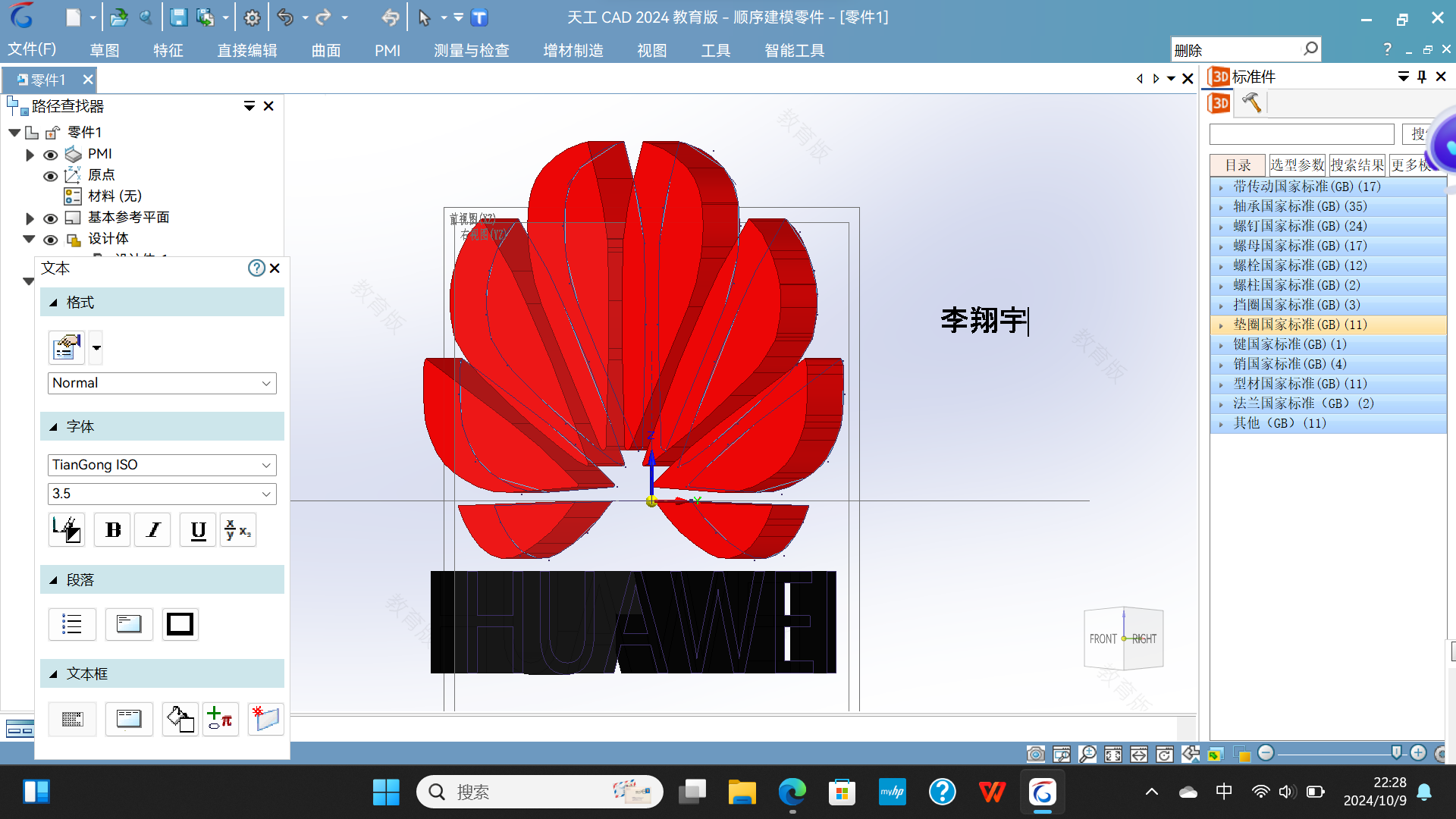Click the fraction and subscript icon
Image resolution: width=1456 pixels, height=819 pixels.
tap(237, 529)
